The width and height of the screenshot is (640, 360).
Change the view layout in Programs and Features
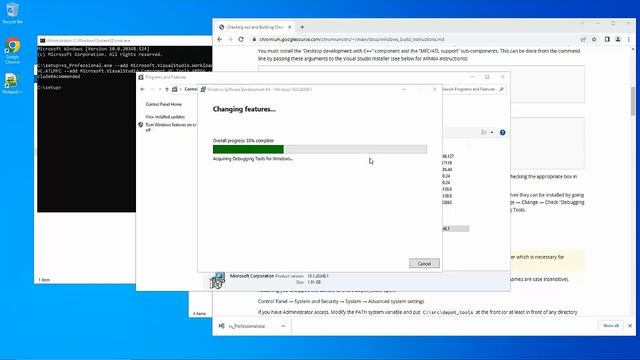pos(484,132)
